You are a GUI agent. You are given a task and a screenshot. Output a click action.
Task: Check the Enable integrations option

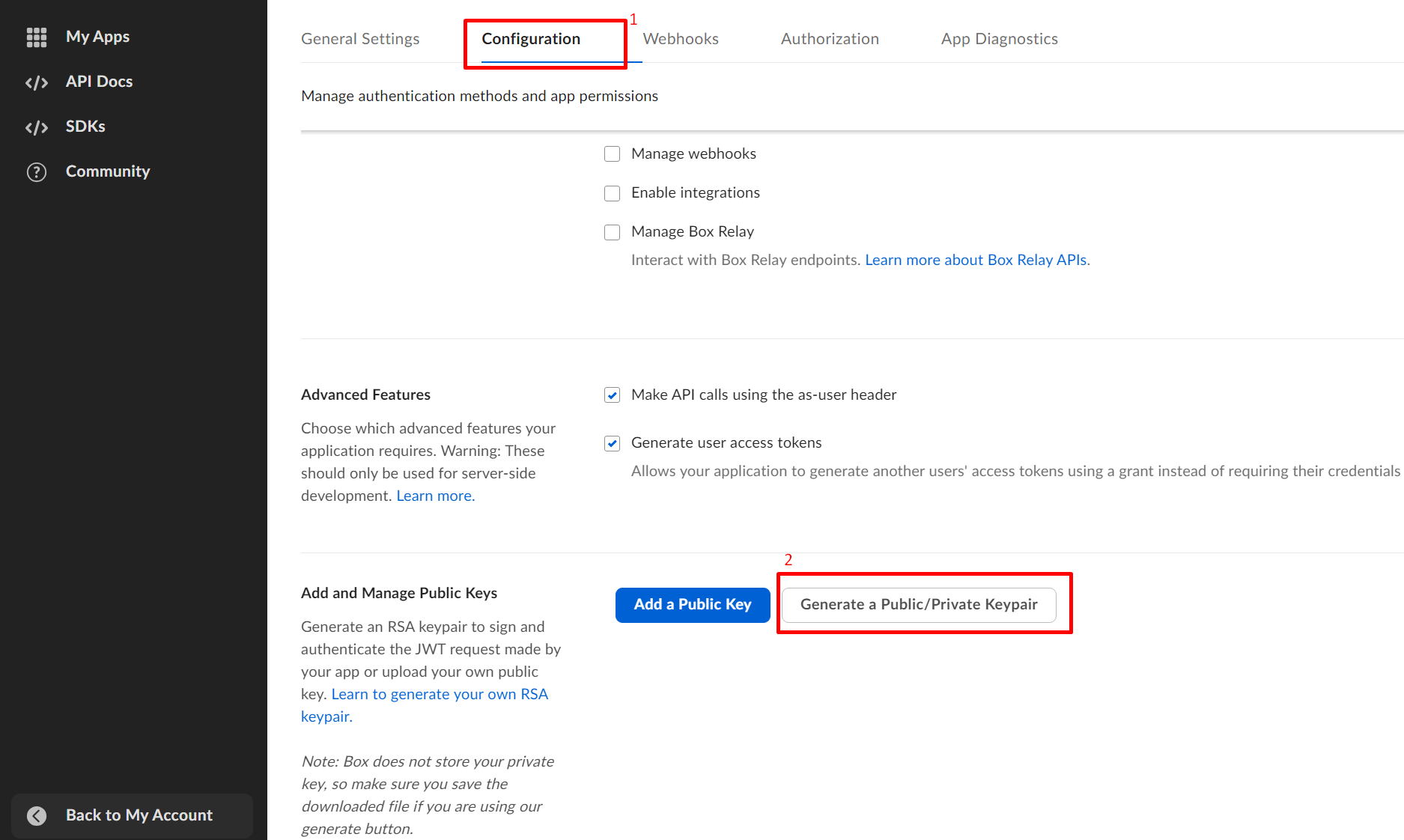[612, 193]
